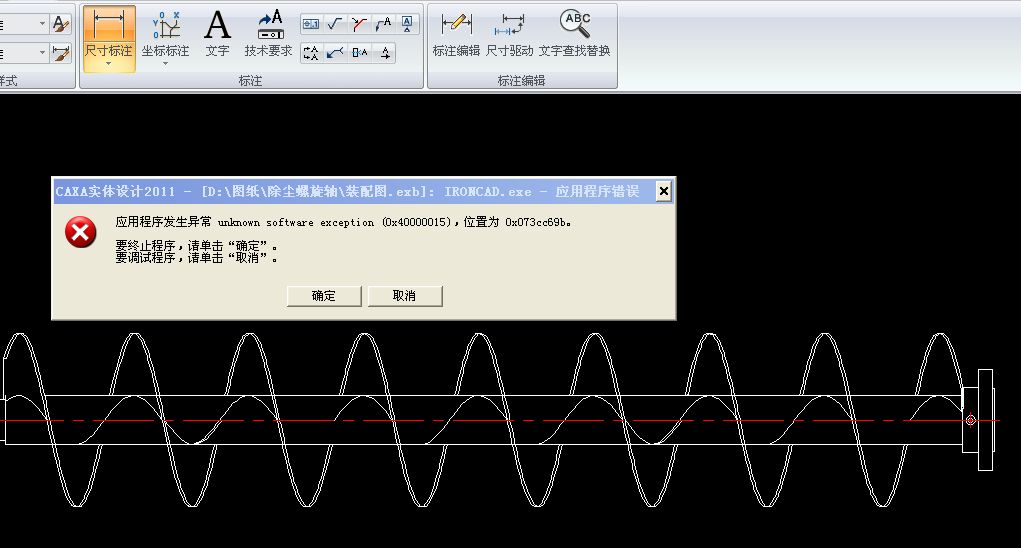Select the 尺寸标注 dimension tool

pos(108,31)
